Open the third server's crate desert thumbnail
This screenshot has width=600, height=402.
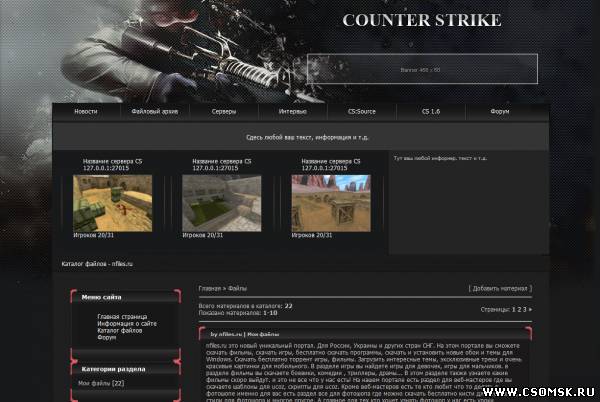coord(331,203)
